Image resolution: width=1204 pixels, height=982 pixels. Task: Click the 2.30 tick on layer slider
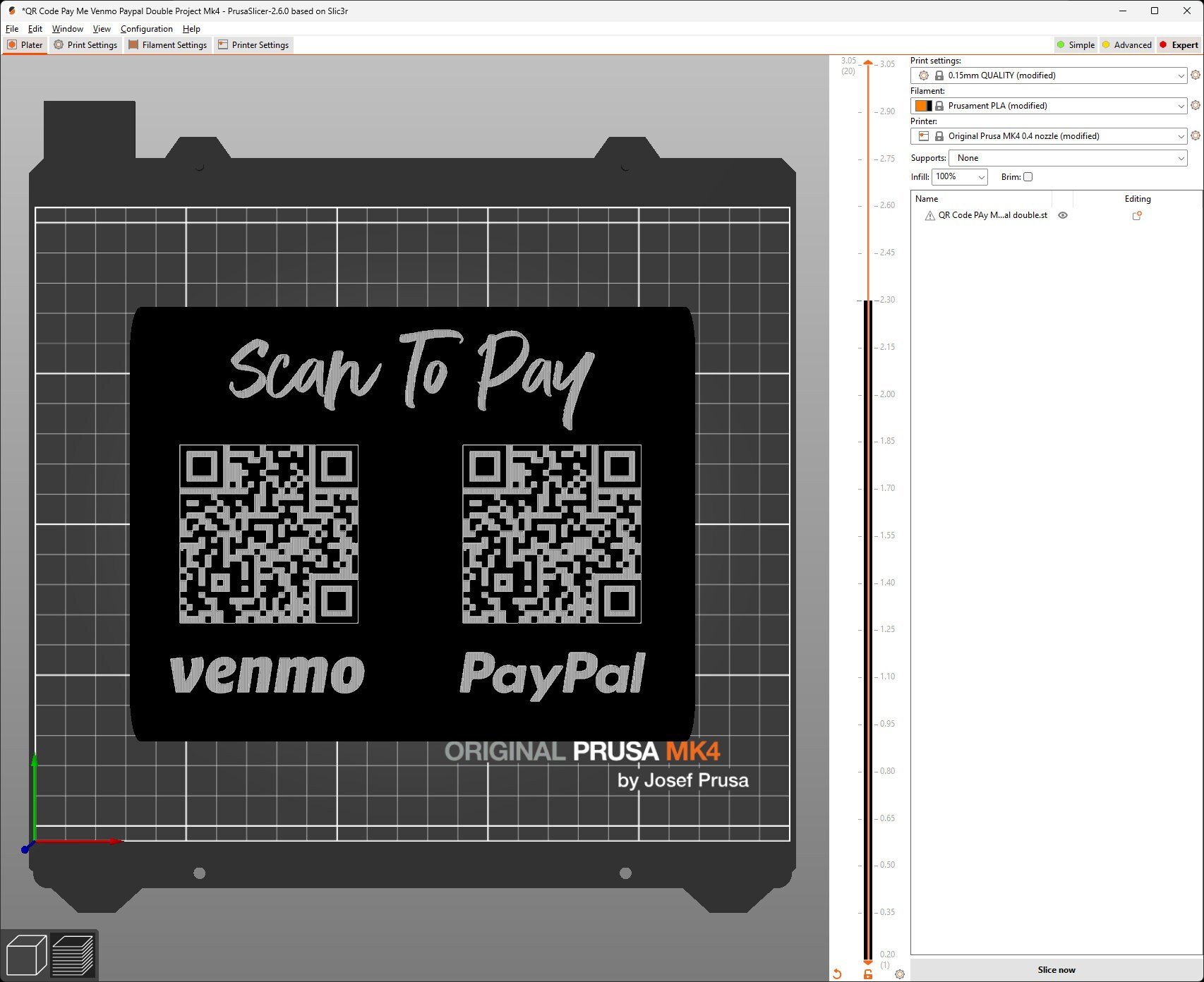click(x=887, y=300)
